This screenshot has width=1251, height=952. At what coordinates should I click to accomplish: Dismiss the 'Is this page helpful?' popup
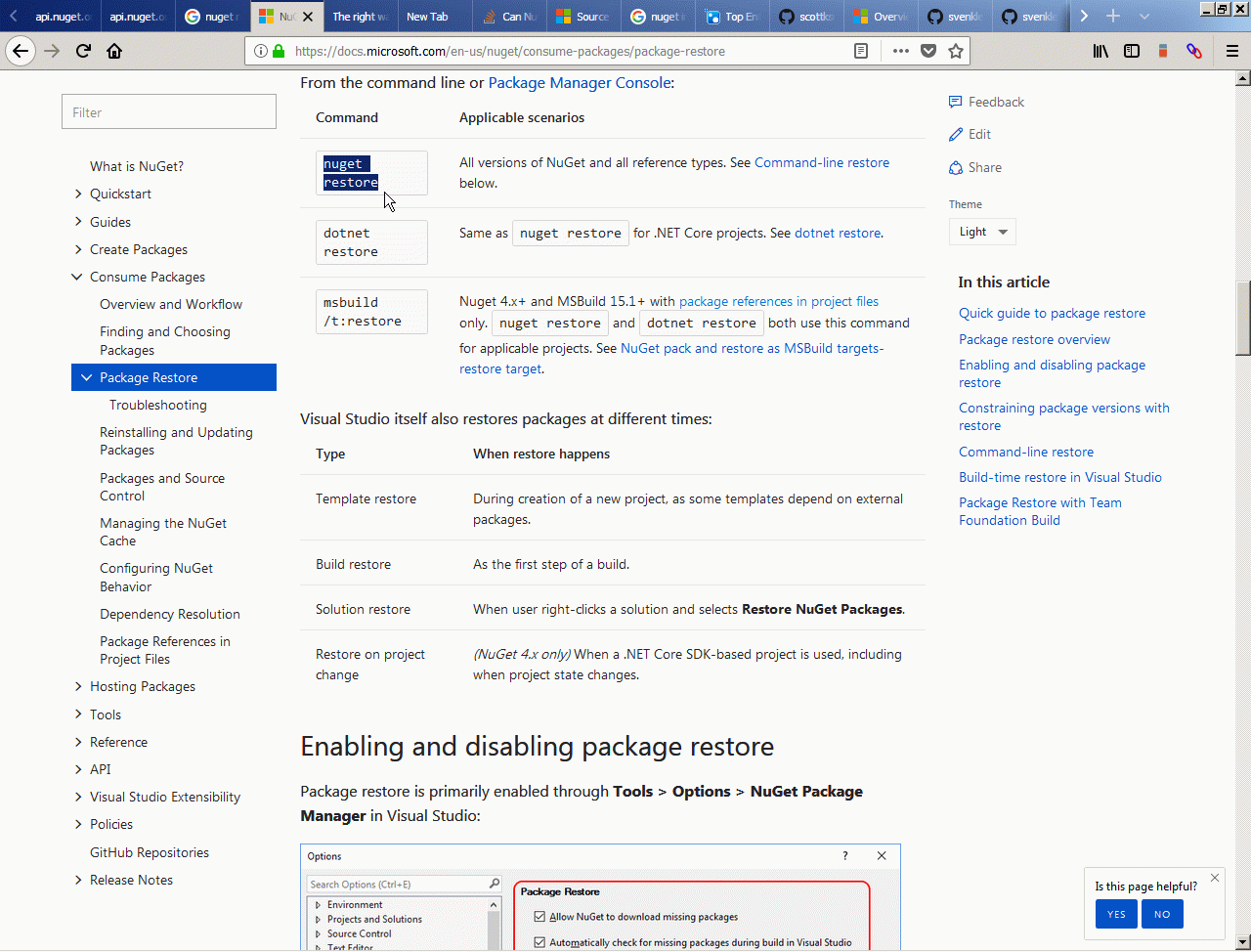point(1215,878)
